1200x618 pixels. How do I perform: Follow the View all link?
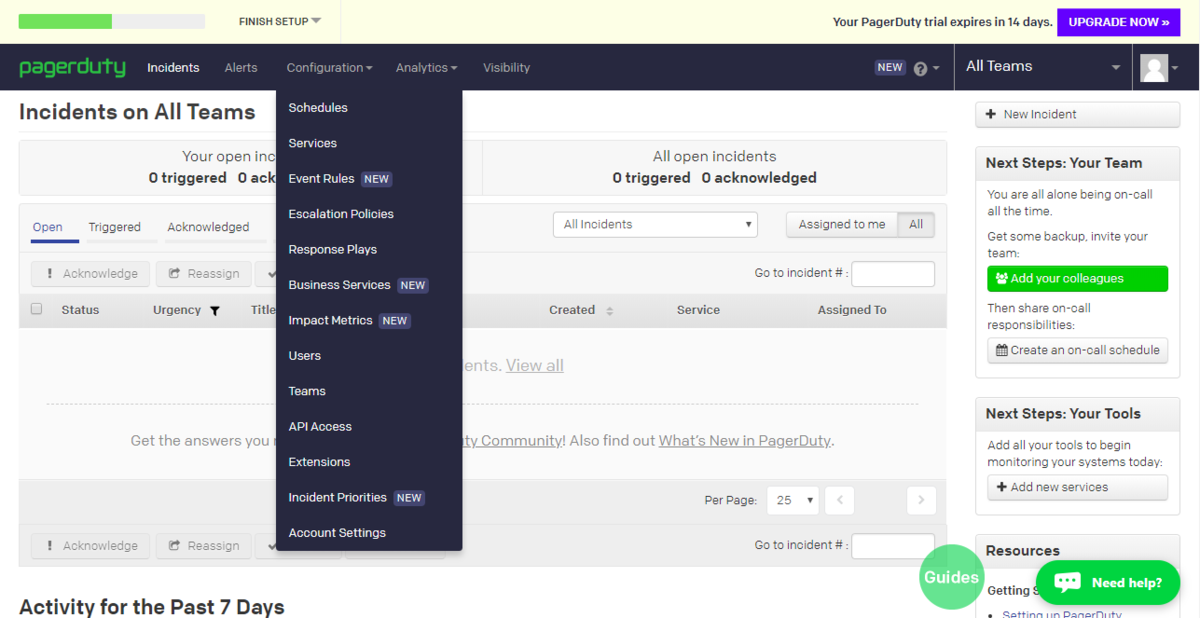click(x=535, y=366)
